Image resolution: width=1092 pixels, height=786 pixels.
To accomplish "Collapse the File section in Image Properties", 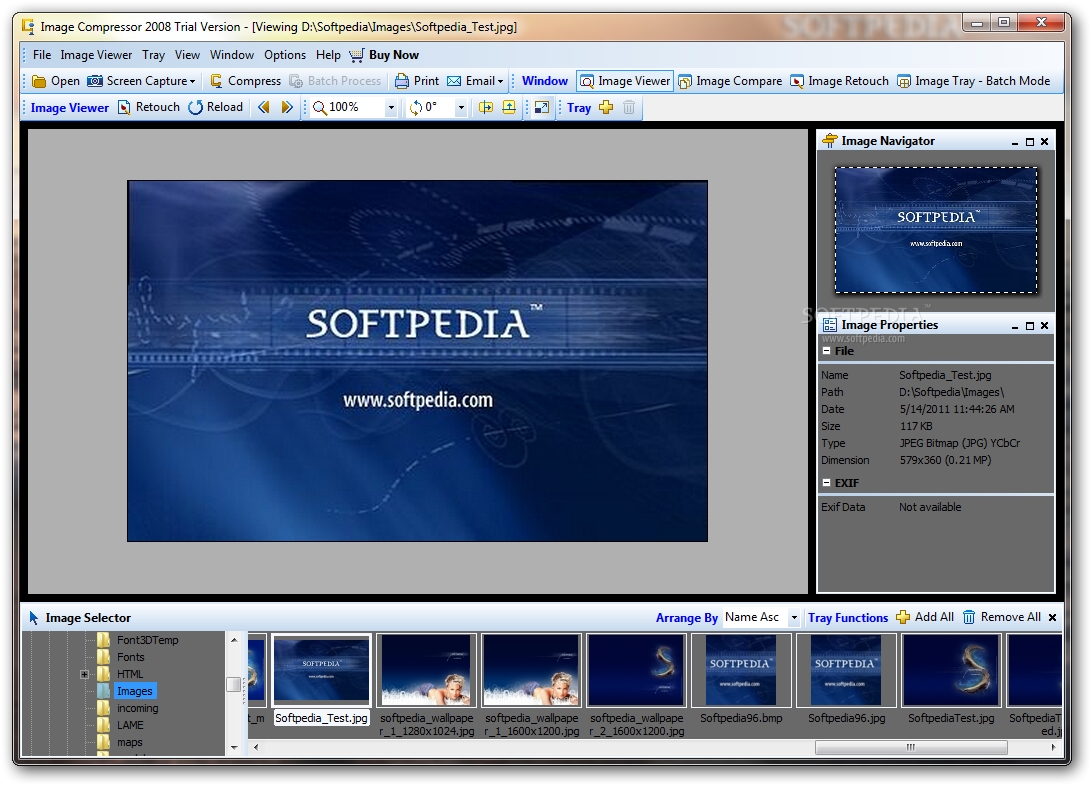I will click(827, 351).
